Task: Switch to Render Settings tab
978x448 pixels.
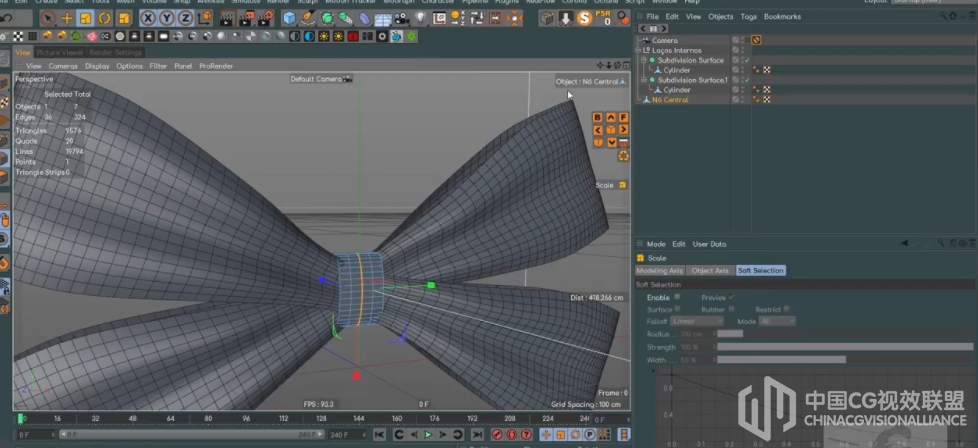Action: [115, 52]
